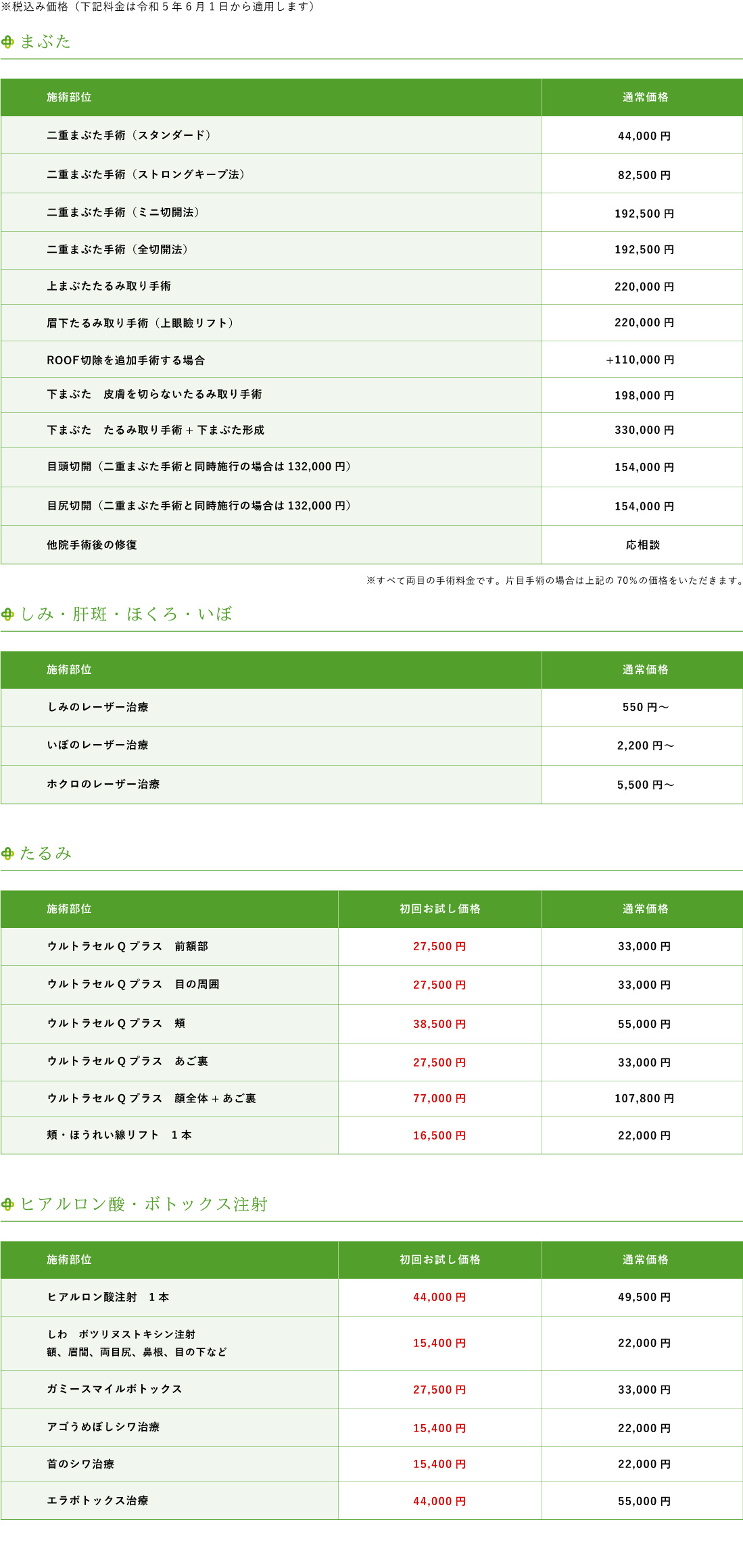
Task: Click the clover icon beside ヒアルロン酸・ボトックス注射 heading
Action: coord(8,1204)
